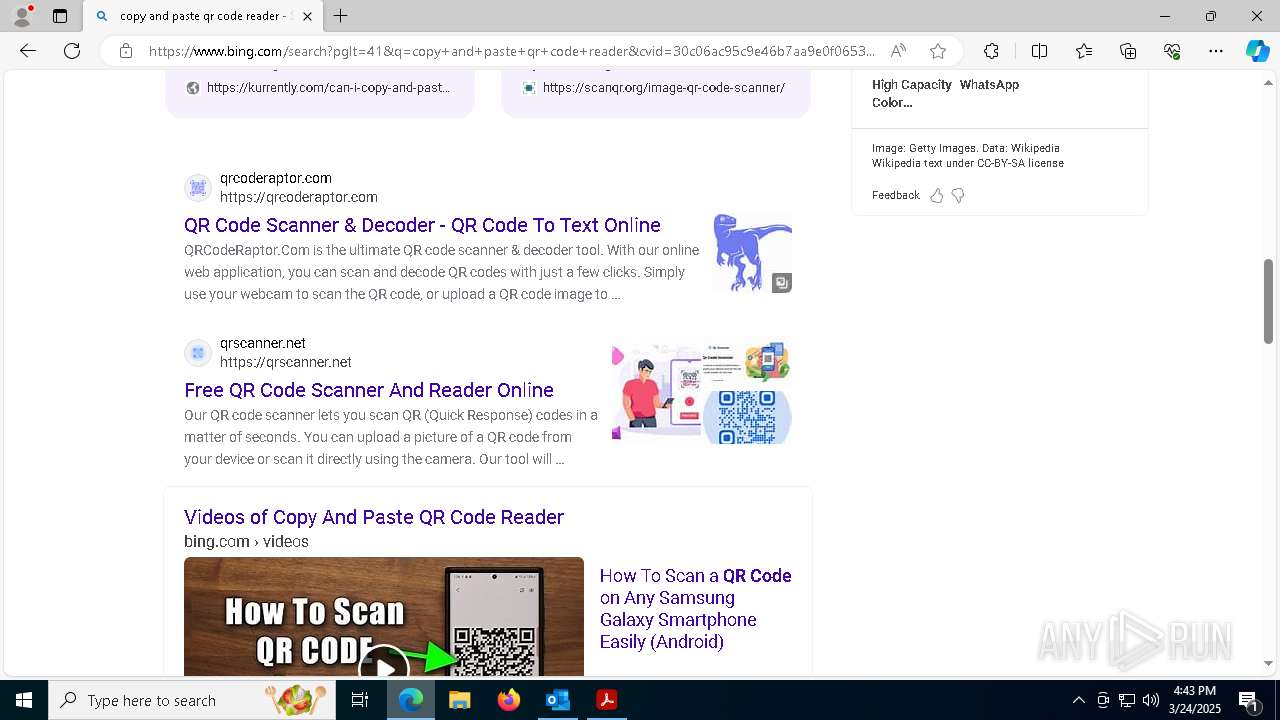The image size is (1280, 720).
Task: Show hidden system tray icons
Action: click(1078, 700)
